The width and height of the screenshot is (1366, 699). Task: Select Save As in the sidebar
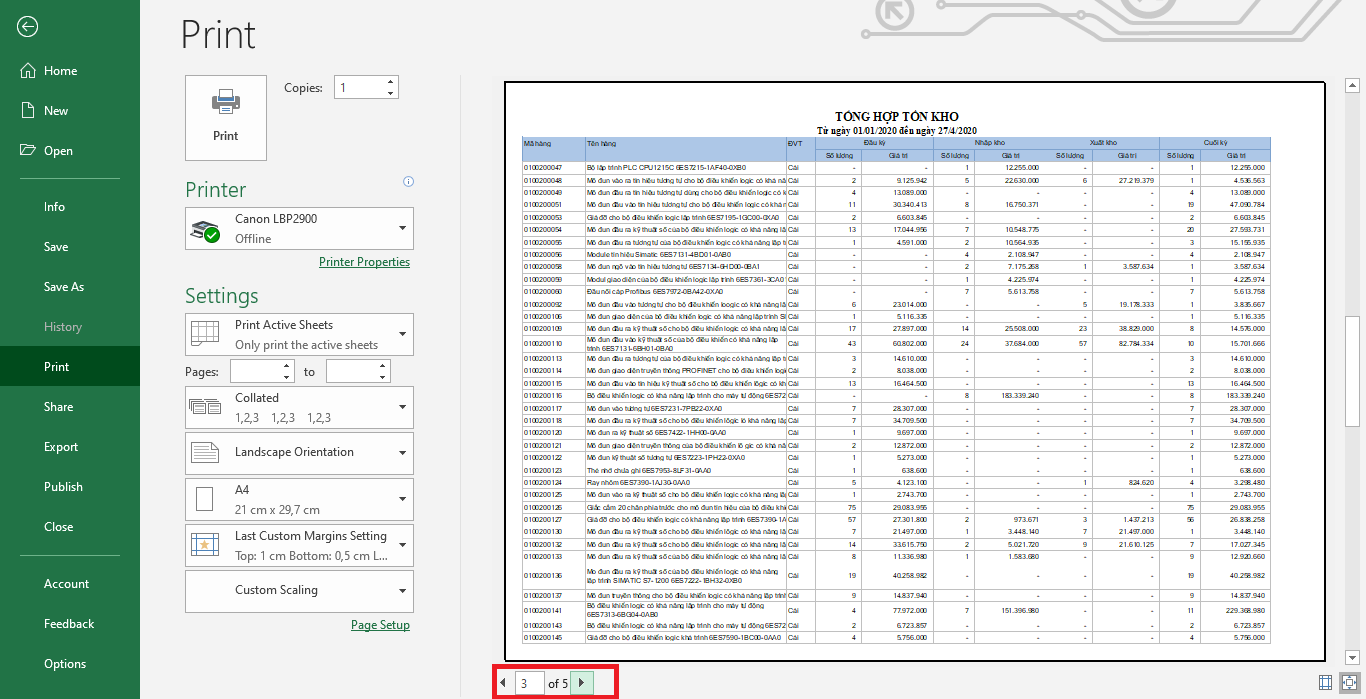pos(64,287)
